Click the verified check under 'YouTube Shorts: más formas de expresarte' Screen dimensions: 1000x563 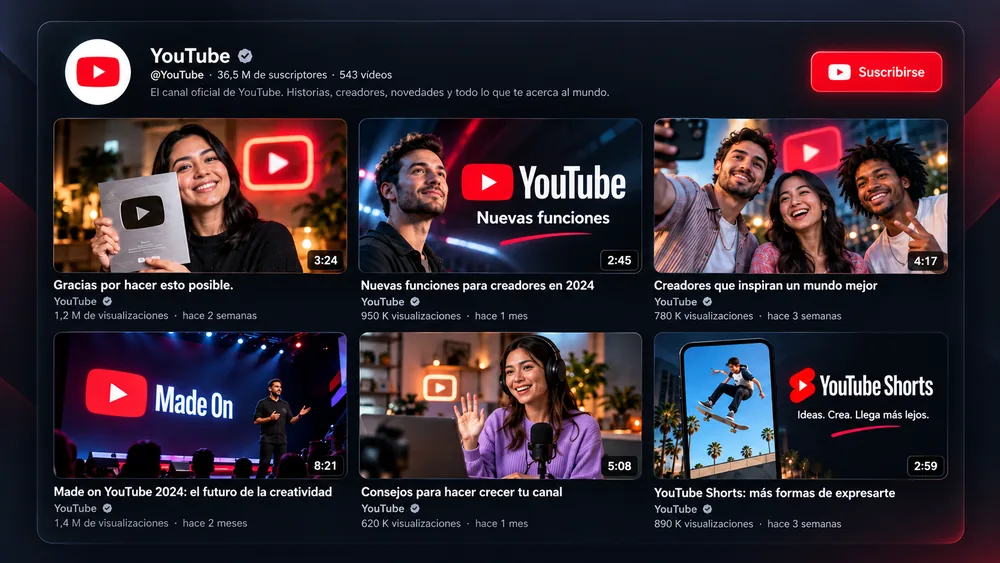(707, 509)
